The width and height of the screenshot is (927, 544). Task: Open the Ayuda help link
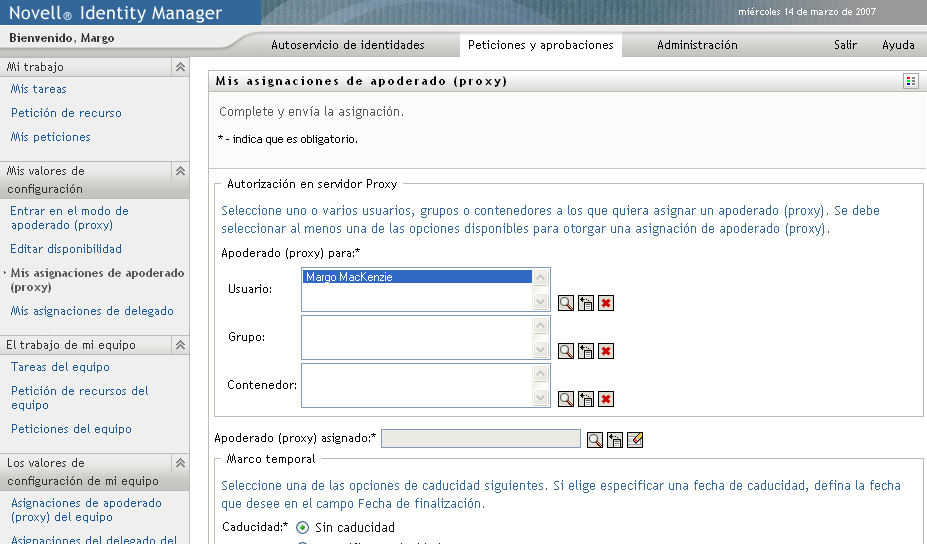point(898,45)
